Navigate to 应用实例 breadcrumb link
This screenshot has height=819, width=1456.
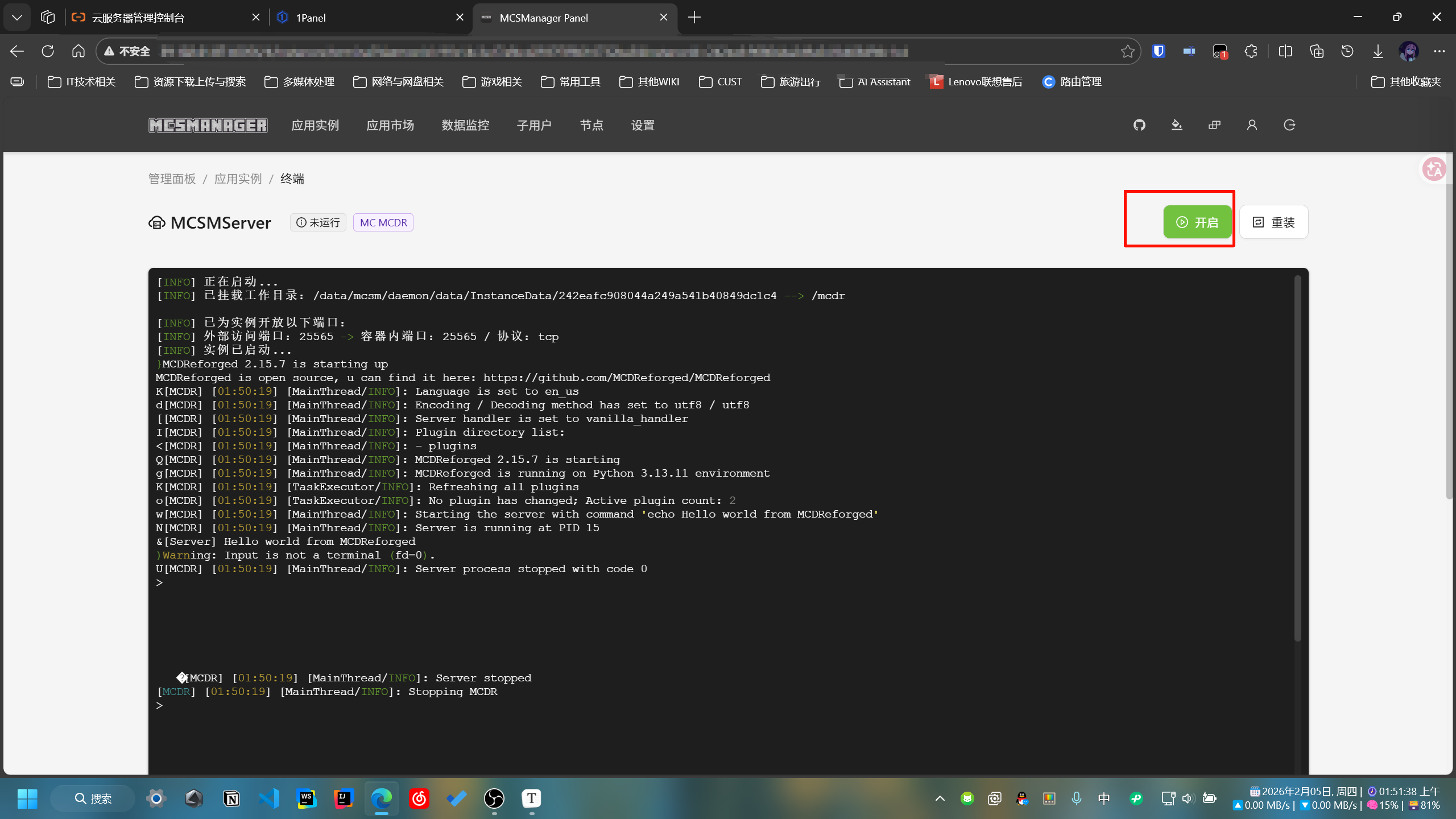pyautogui.click(x=238, y=179)
